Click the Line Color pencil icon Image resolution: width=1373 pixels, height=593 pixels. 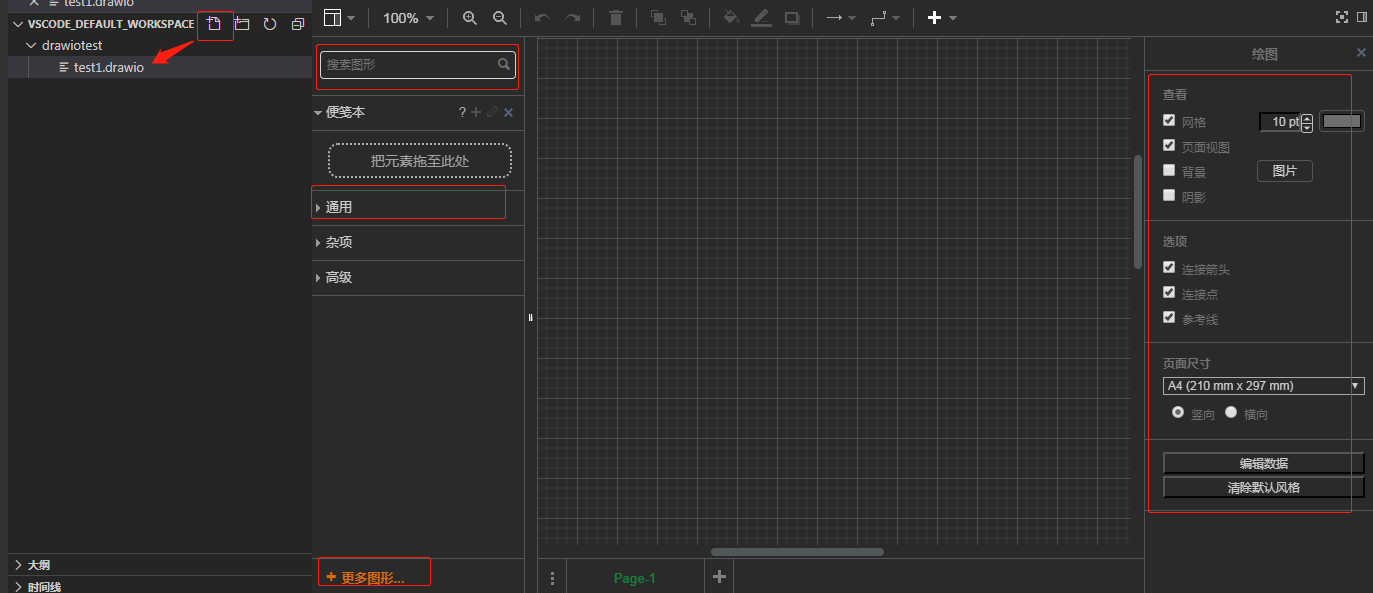(760, 17)
